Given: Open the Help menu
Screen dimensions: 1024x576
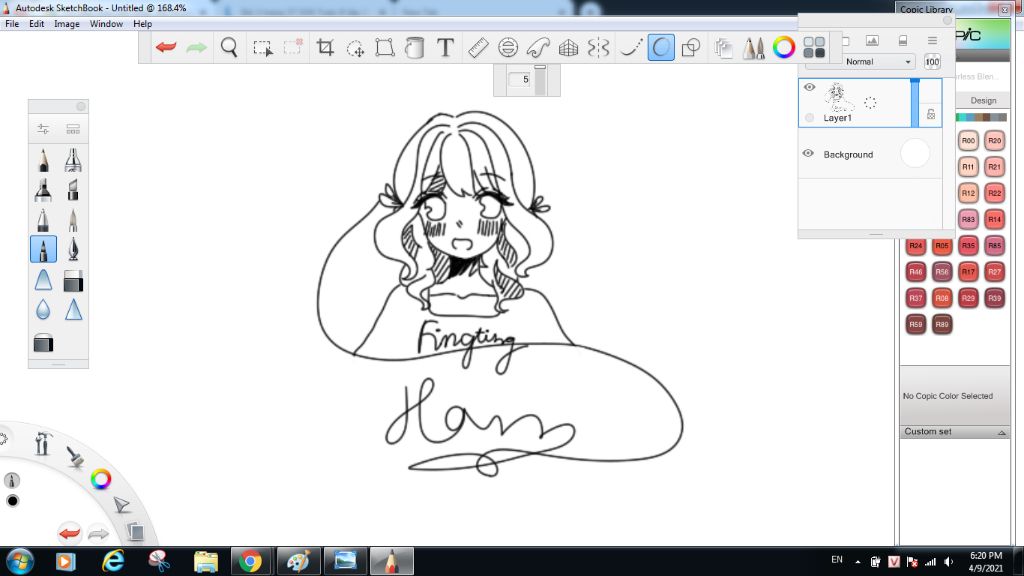Looking at the screenshot, I should [142, 24].
